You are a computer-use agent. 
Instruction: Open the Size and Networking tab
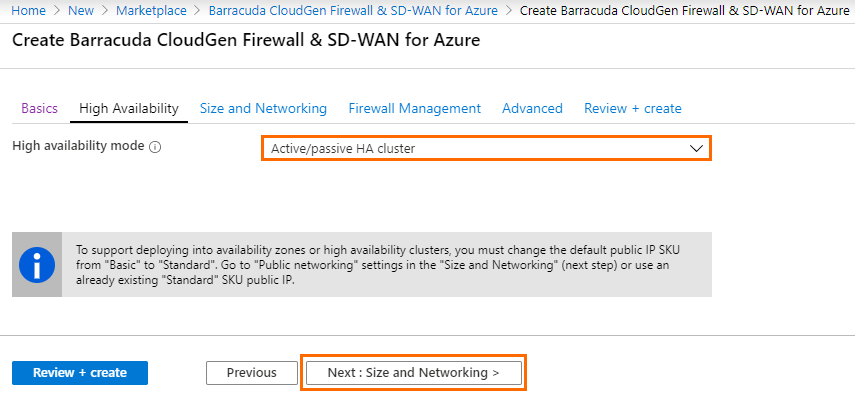pos(263,109)
